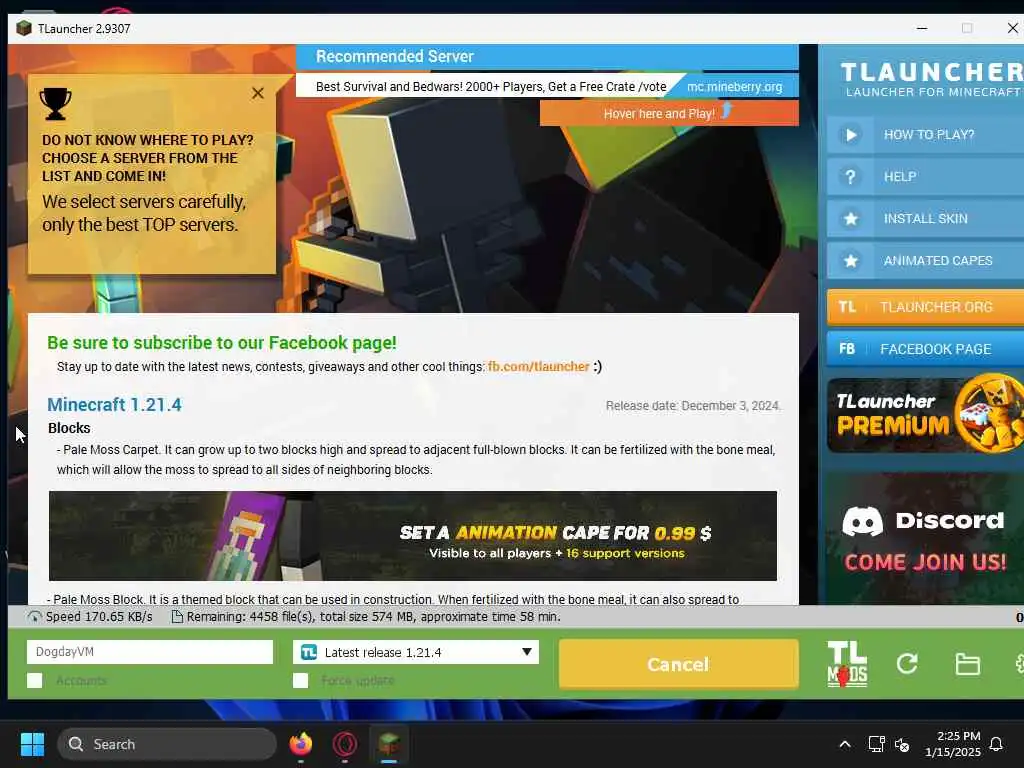Screen dimensions: 1024x768
Task: Click the fb.com/tlauncher link
Action: [538, 367]
